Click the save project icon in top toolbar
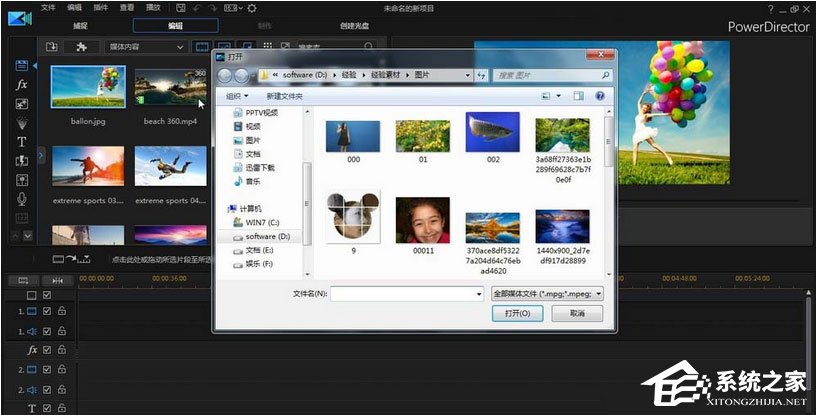Viewport: 816px width, 415px height. (181, 8)
